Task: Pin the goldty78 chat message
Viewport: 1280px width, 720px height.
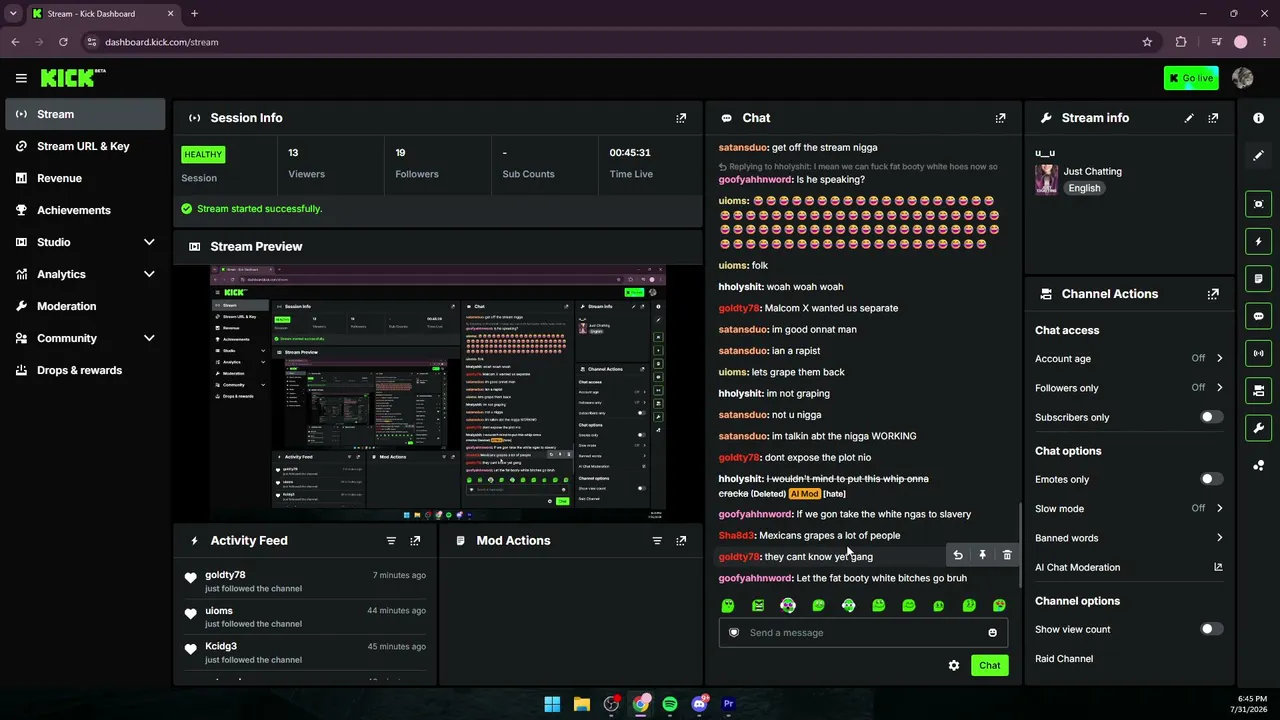Action: tap(982, 555)
